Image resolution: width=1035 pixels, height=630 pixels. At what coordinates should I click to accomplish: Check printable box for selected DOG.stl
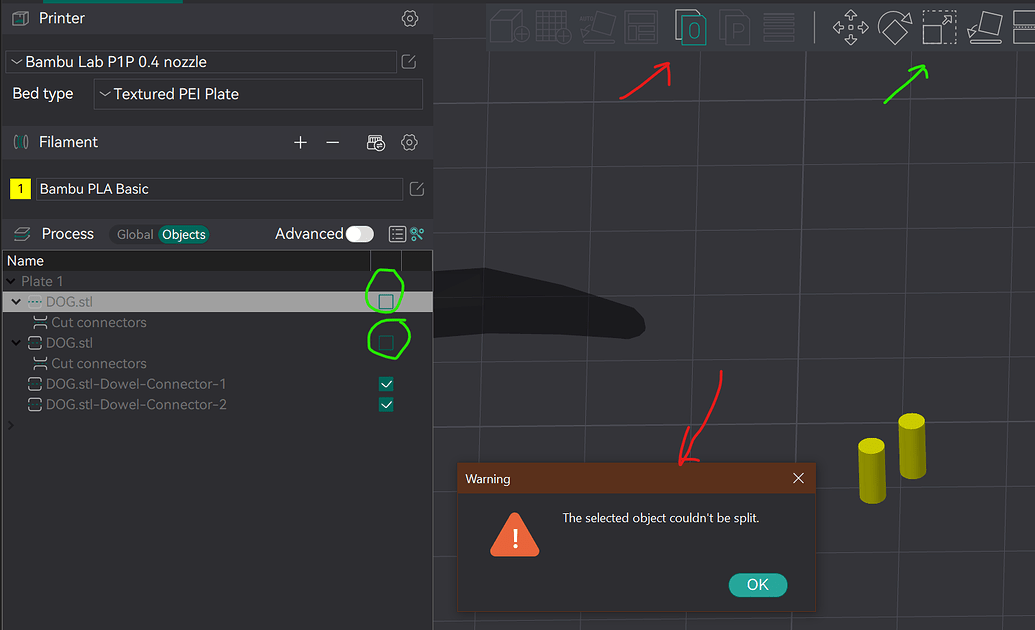click(x=386, y=302)
